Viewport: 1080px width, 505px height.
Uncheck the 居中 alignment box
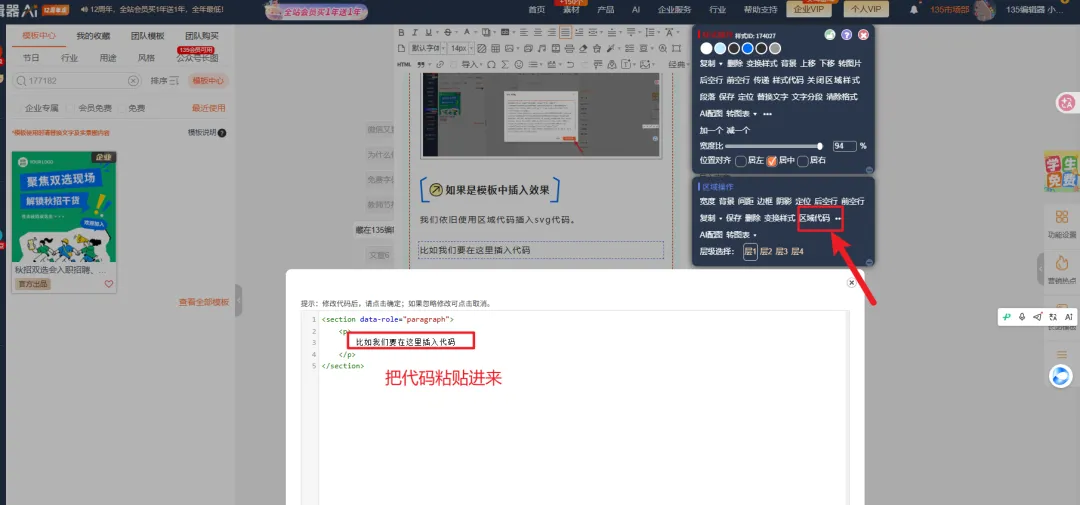[x=772, y=161]
